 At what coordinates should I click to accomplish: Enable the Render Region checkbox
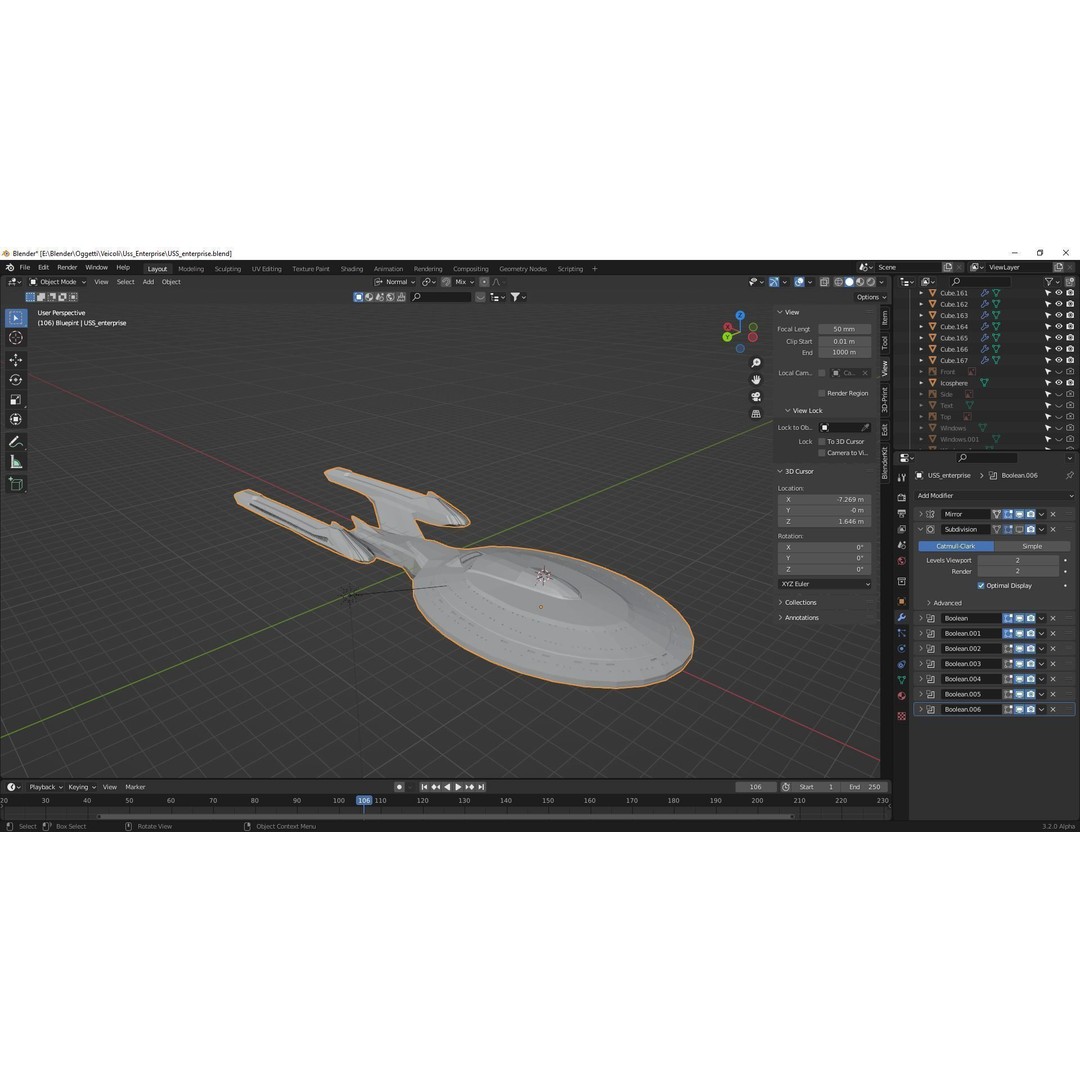tap(822, 393)
